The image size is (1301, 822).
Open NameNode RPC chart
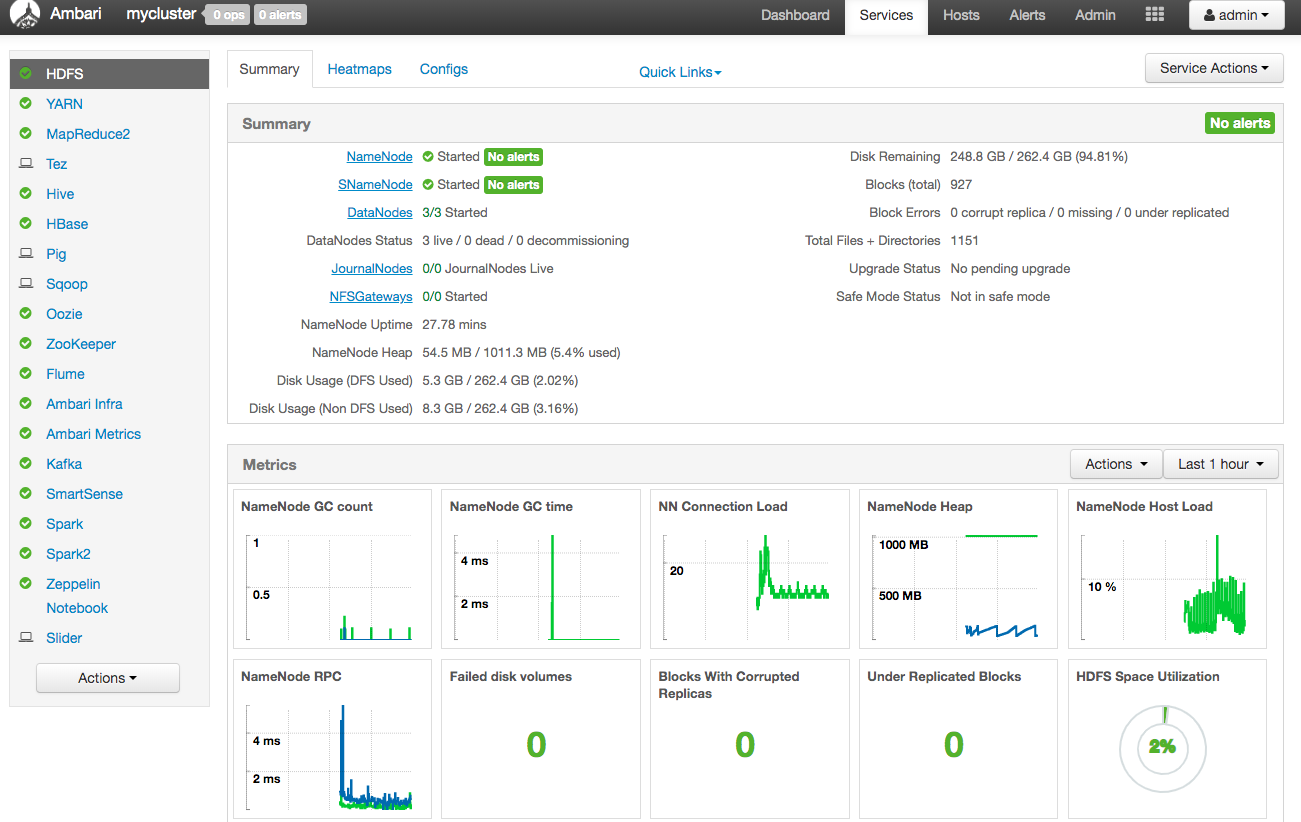[332, 739]
